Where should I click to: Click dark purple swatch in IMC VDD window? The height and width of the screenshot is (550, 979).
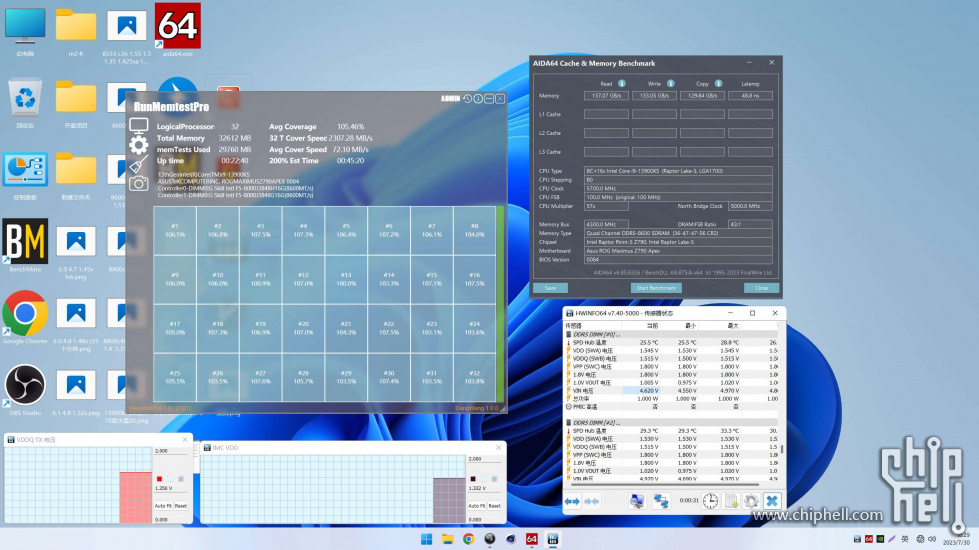tap(473, 479)
